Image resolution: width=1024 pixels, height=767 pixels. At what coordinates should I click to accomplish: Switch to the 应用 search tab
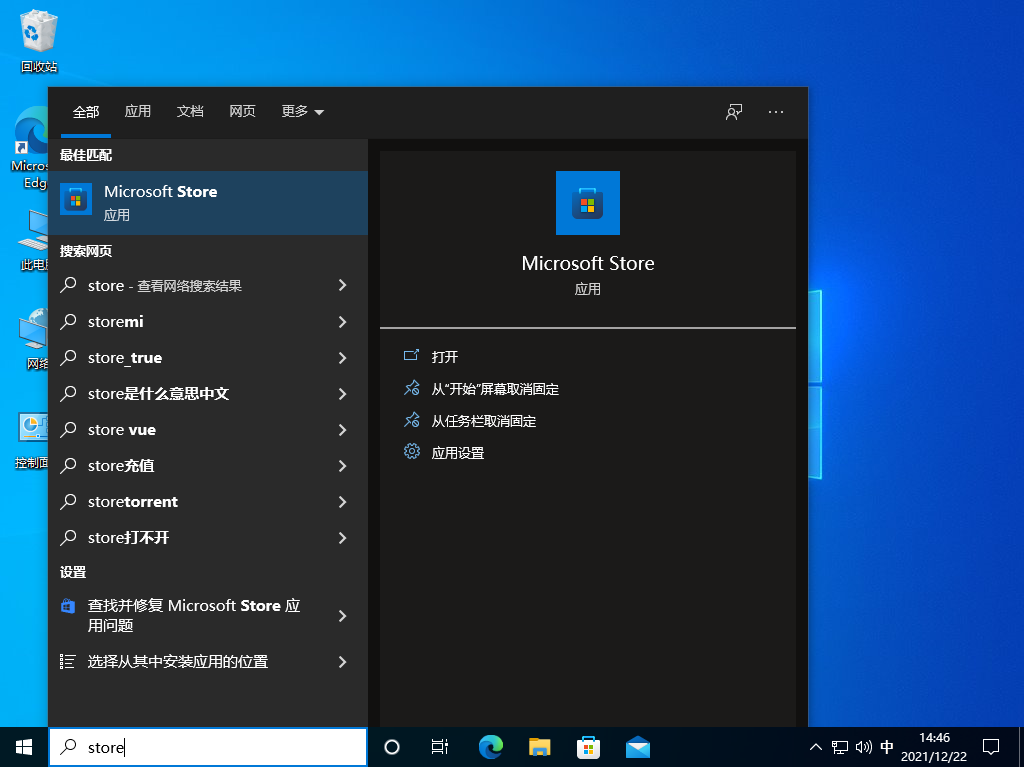(x=138, y=112)
